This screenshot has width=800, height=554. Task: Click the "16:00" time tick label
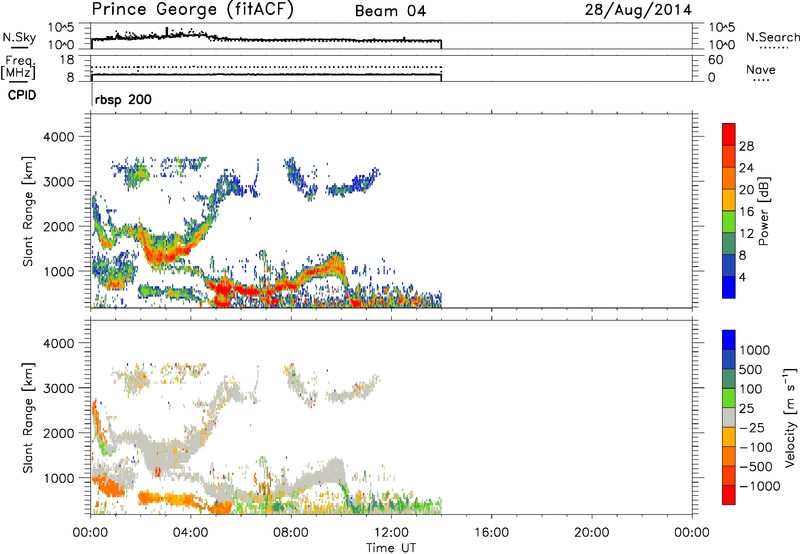[491, 533]
